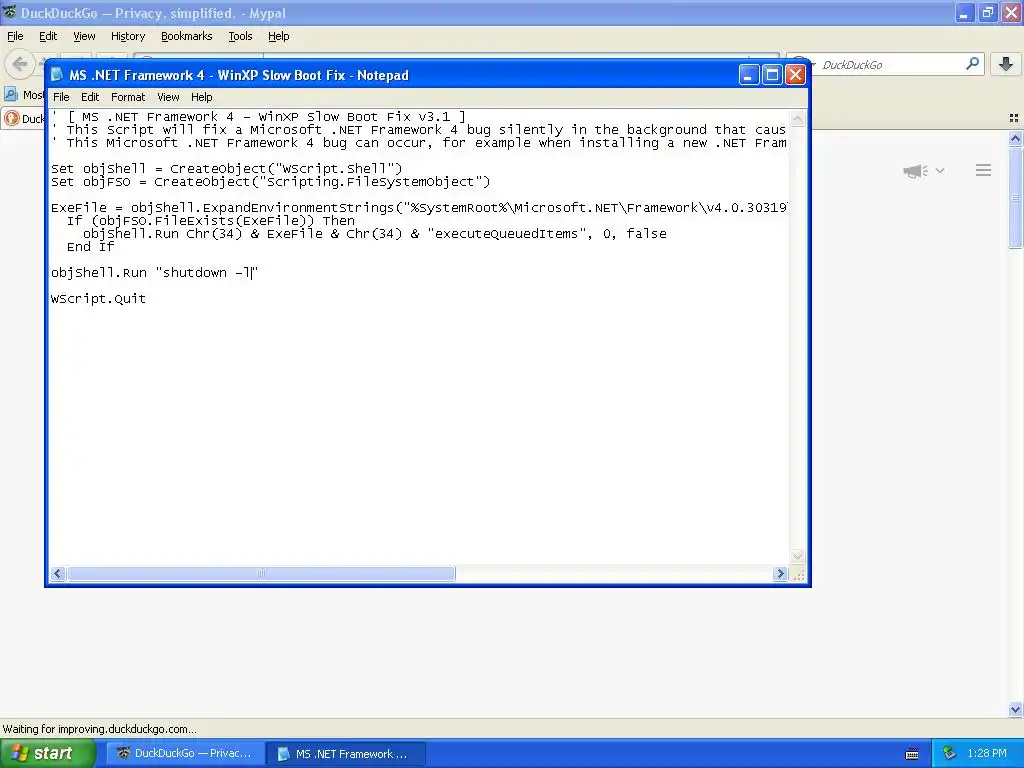1024x768 pixels.
Task: Open the Notepad Edit menu
Action: tap(89, 97)
